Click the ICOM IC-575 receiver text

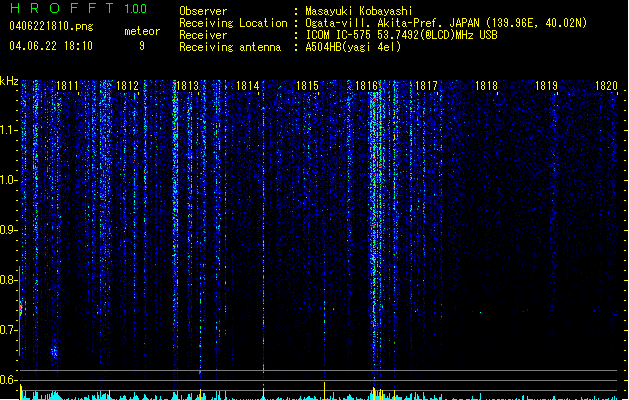pyautogui.click(x=401, y=35)
